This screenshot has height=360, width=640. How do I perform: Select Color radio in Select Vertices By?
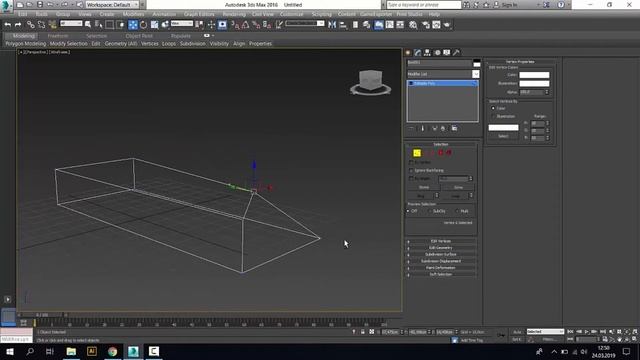[x=493, y=108]
